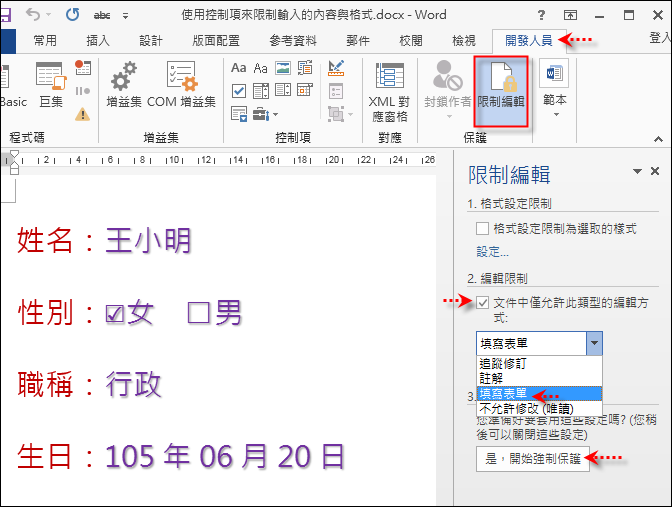Screen dimensions: 672x507
Task: Open the COM 增益集 button
Action: click(x=181, y=84)
